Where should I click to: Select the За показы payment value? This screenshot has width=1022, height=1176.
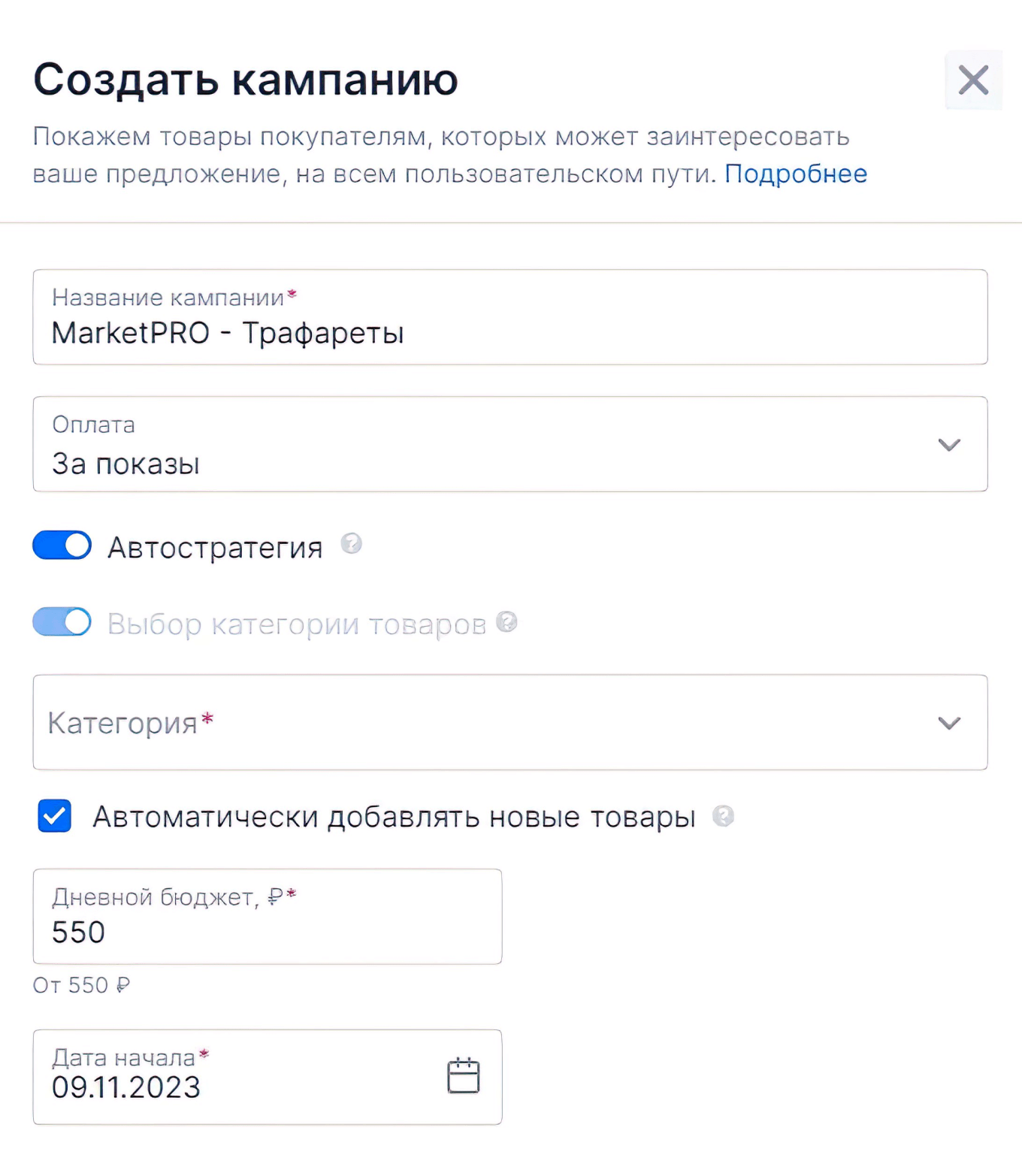click(x=126, y=464)
